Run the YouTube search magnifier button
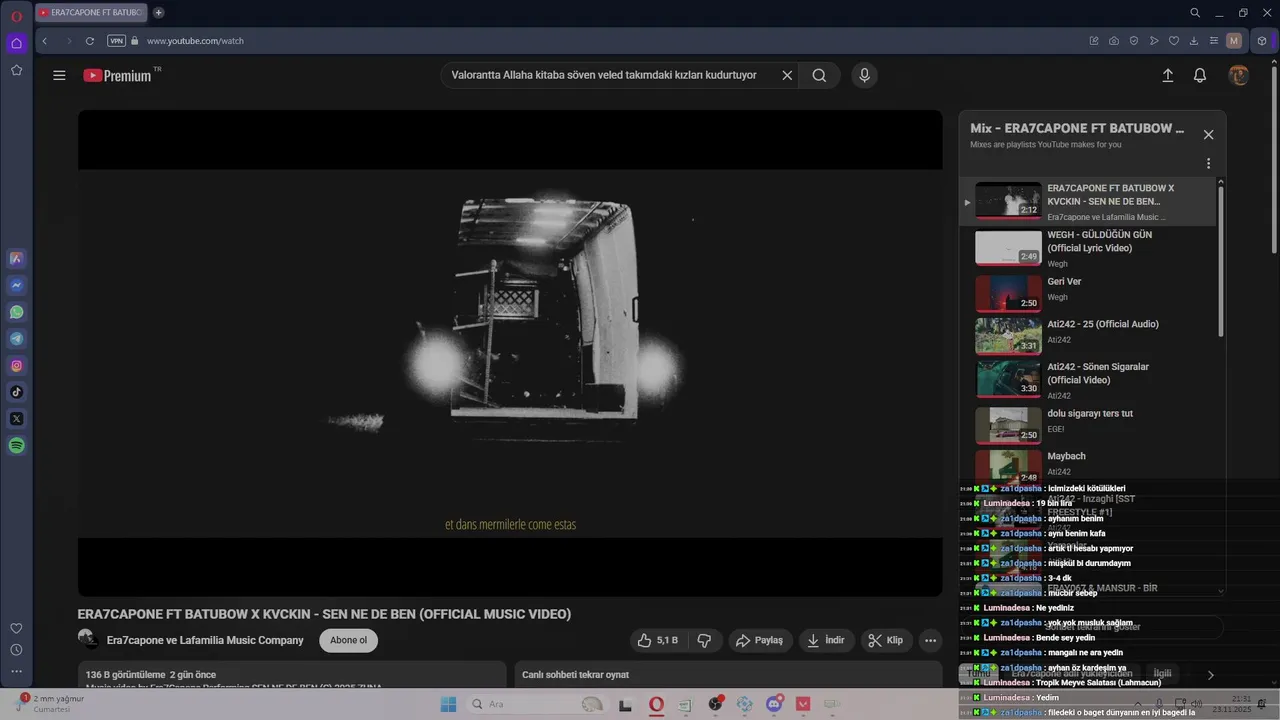Viewport: 1280px width, 720px height. [x=819, y=75]
